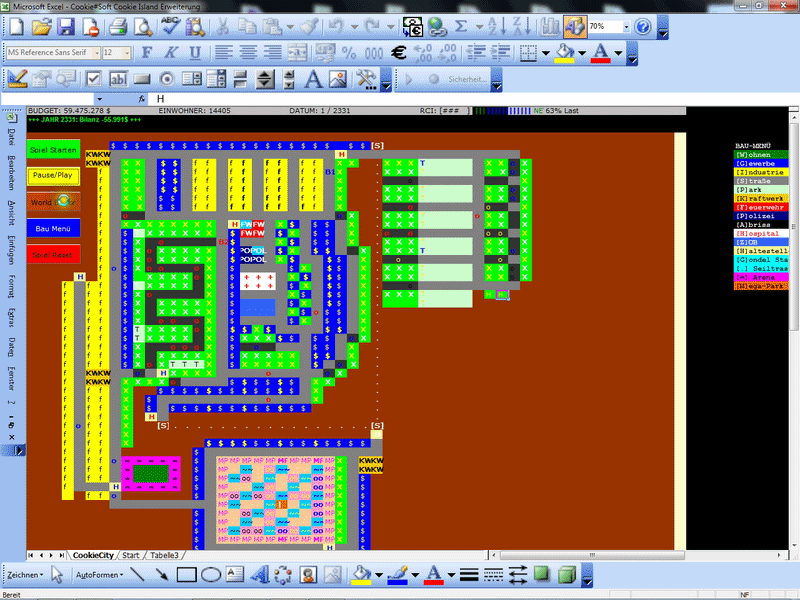Open the Zeichnen drawing menu

(24, 575)
